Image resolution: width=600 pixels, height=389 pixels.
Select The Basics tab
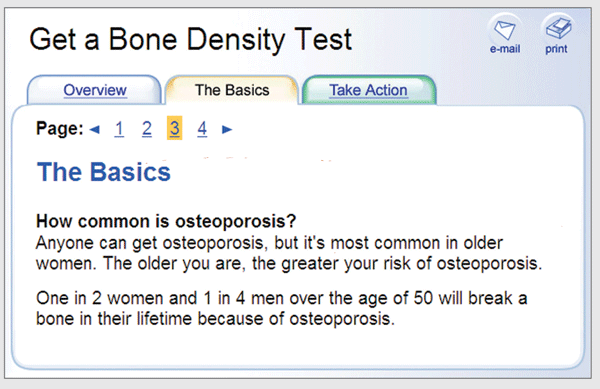pyautogui.click(x=232, y=90)
